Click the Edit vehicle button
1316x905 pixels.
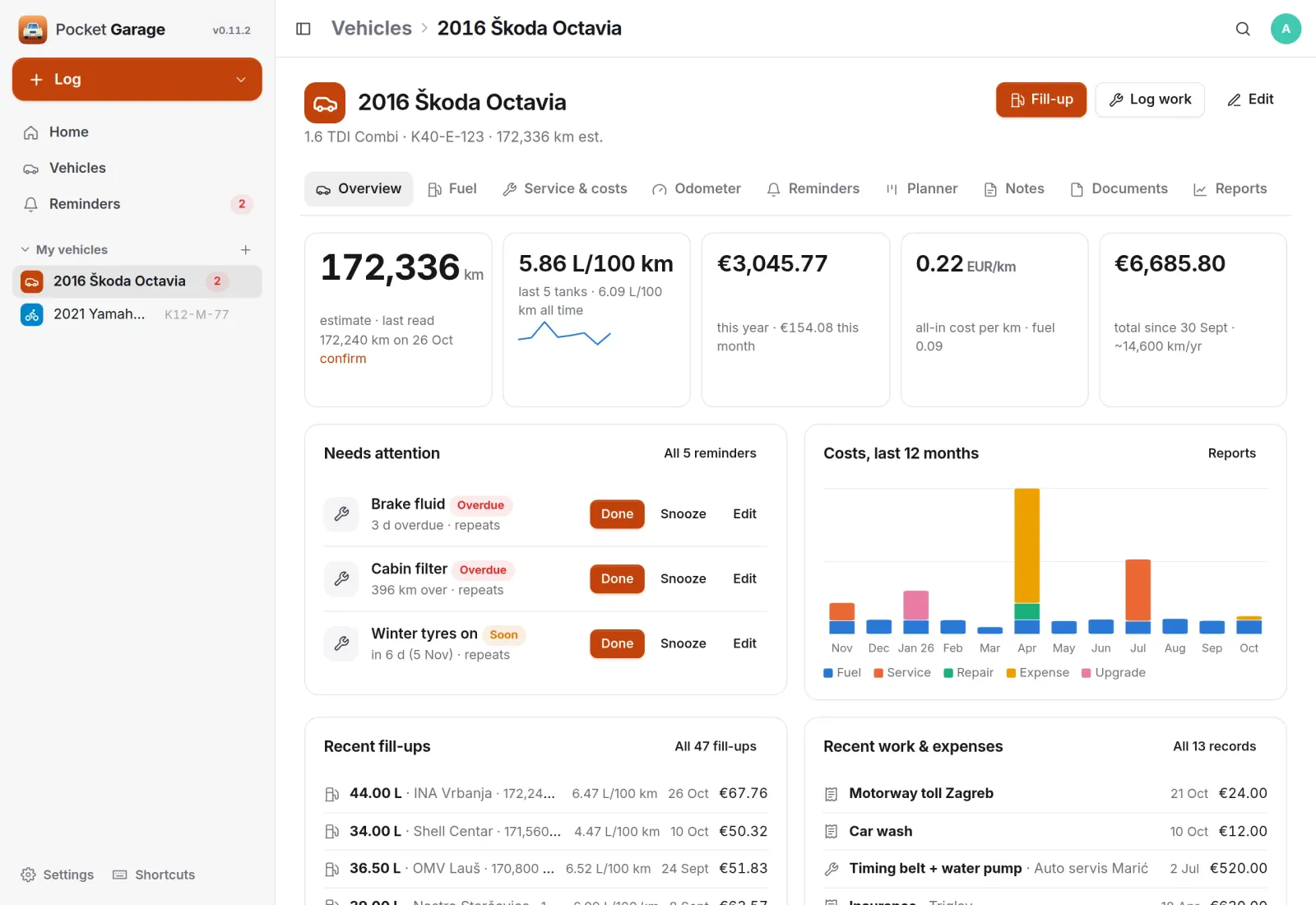pos(1250,100)
